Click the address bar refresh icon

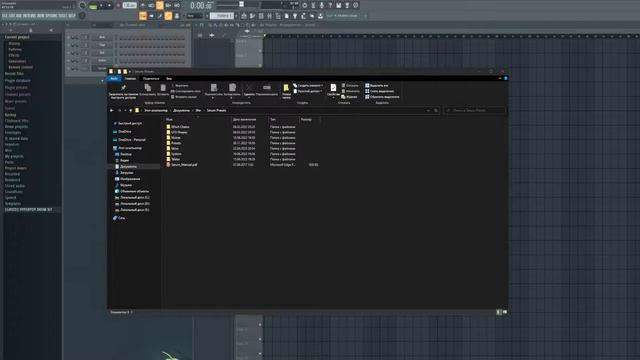(436, 111)
